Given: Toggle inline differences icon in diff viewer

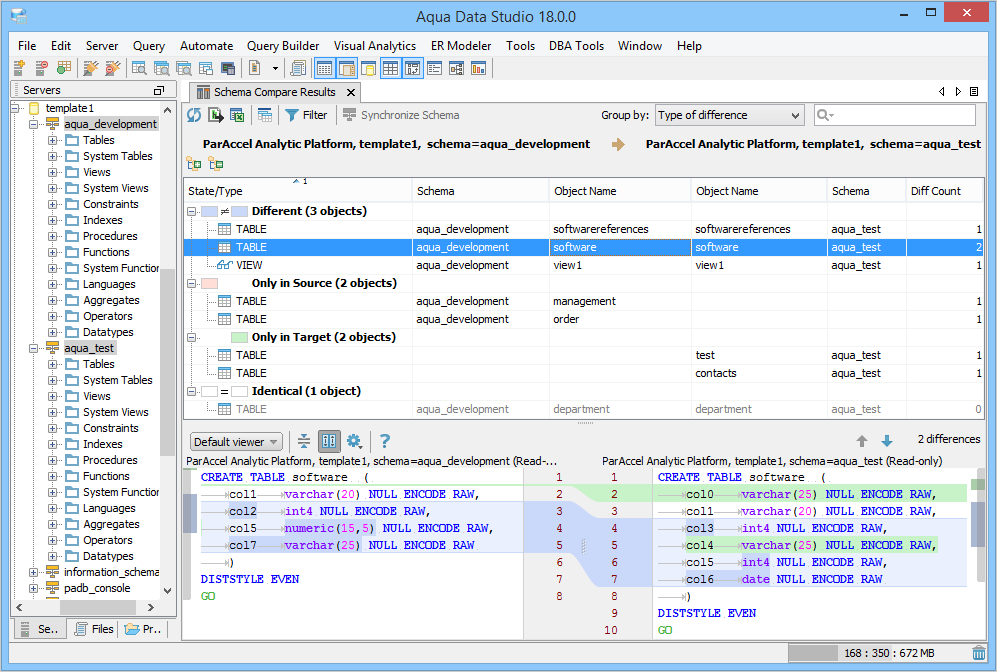Looking at the screenshot, I should click(x=304, y=441).
